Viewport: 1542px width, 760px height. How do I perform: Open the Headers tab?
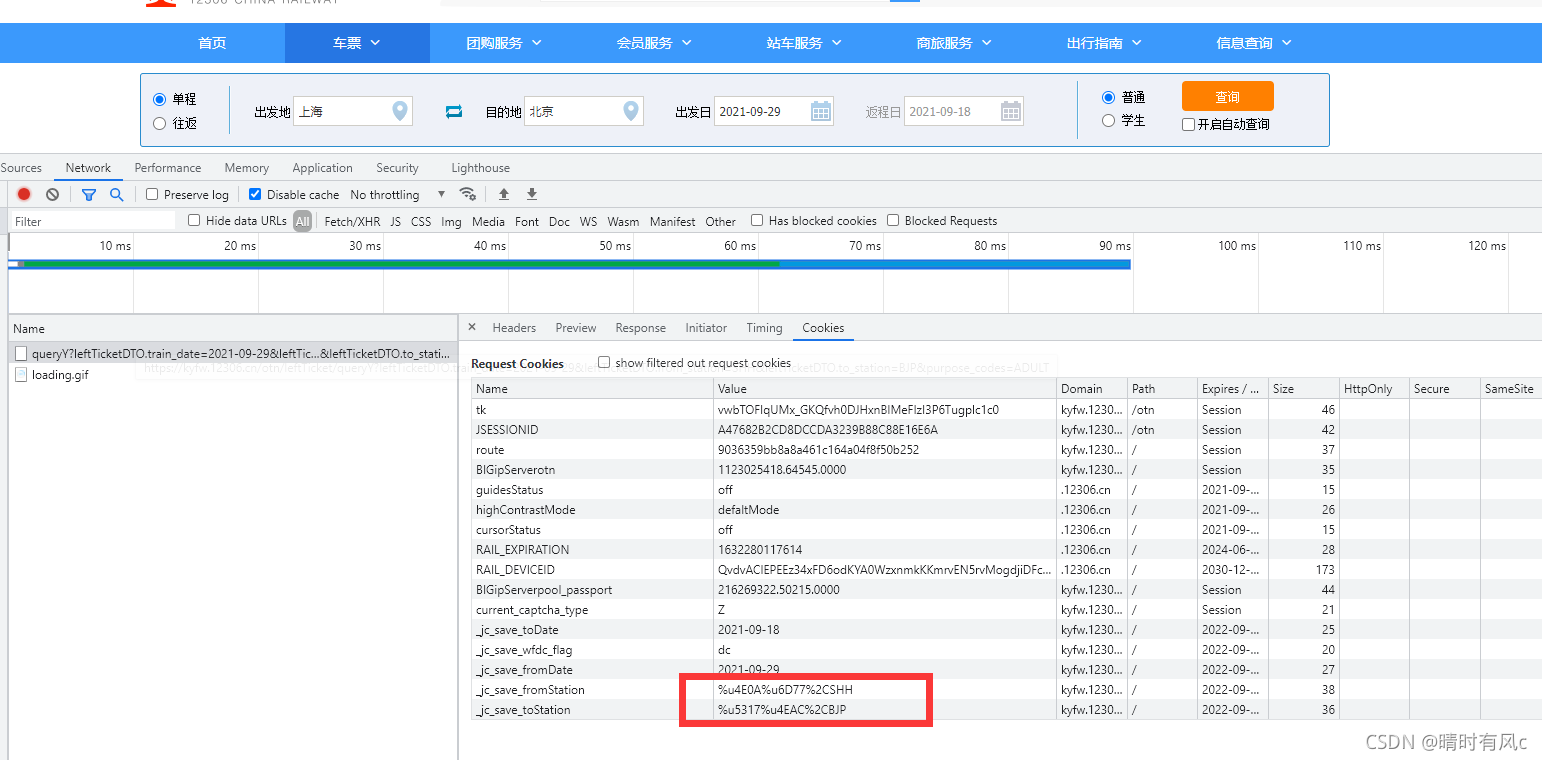[x=514, y=327]
